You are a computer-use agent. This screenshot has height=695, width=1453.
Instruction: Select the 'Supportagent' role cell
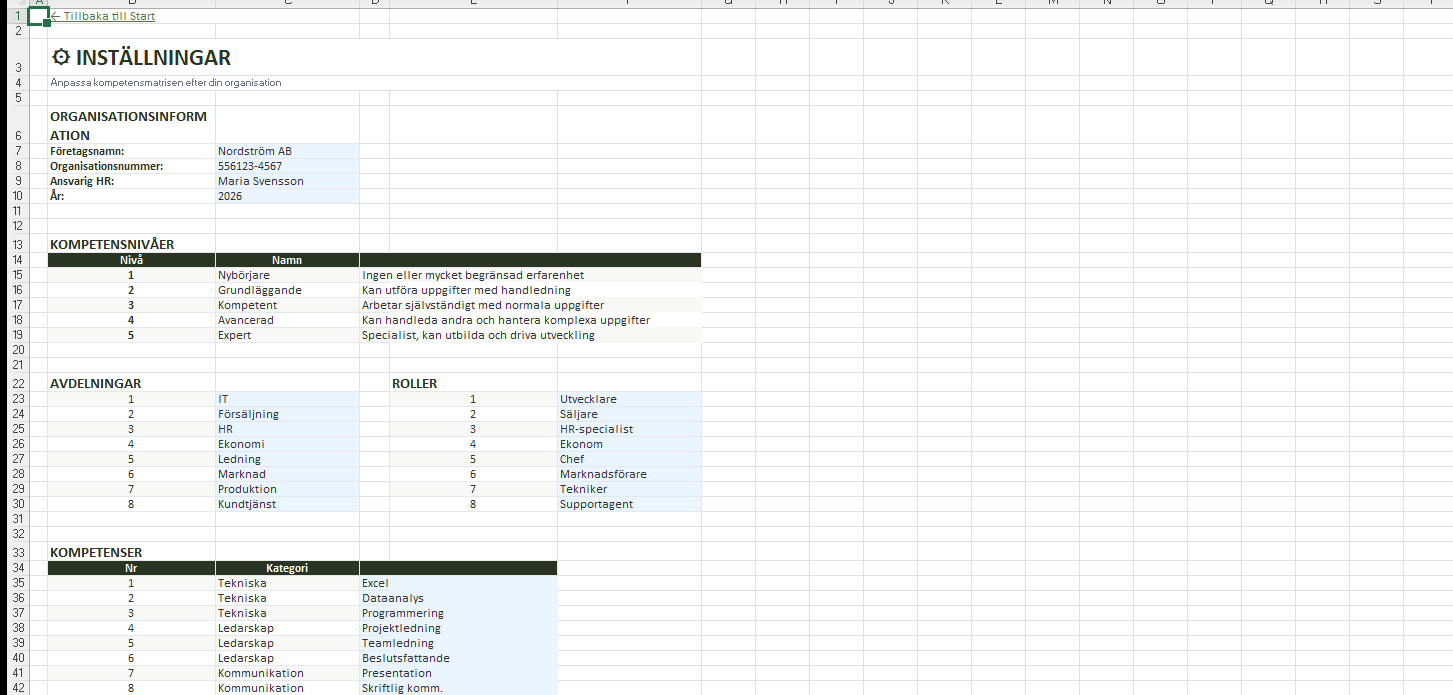(x=628, y=504)
